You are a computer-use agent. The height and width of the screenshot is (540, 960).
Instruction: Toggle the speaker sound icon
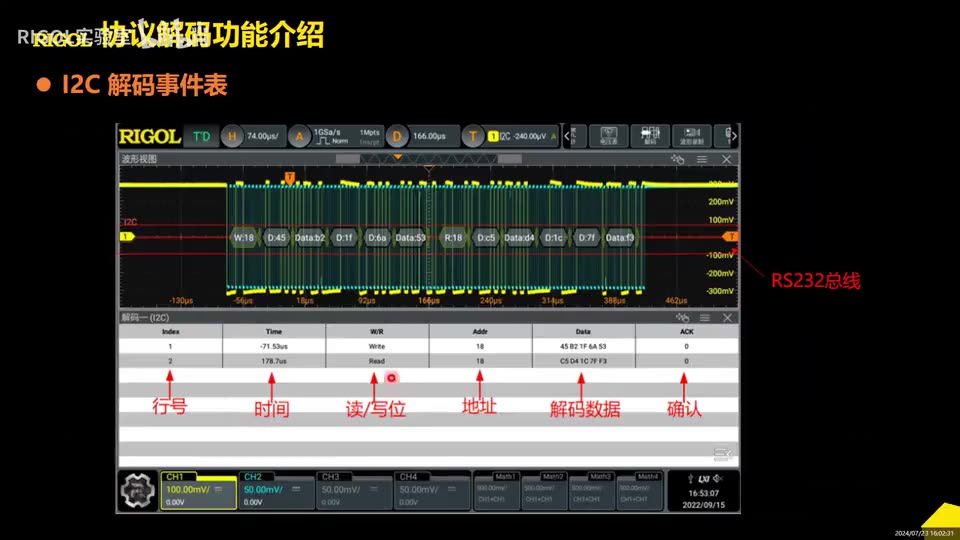click(x=718, y=478)
